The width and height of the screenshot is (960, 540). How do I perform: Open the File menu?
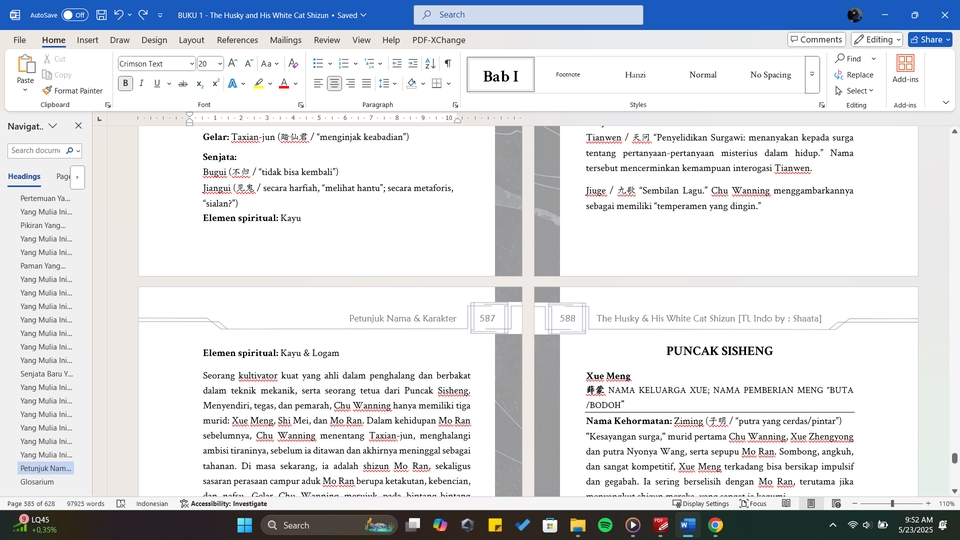pos(20,40)
